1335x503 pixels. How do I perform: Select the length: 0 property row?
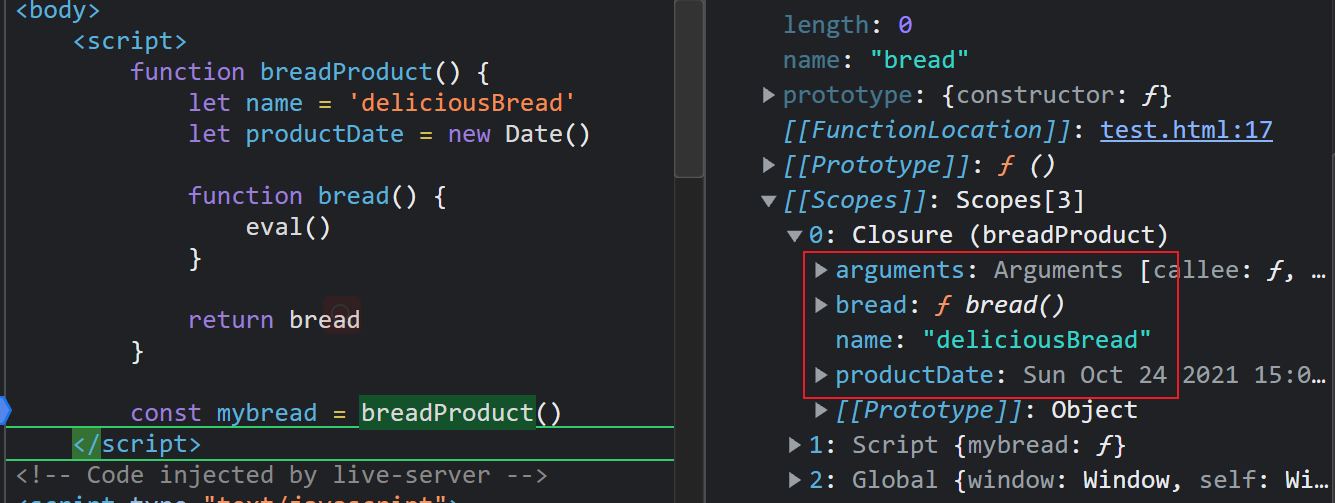click(847, 25)
